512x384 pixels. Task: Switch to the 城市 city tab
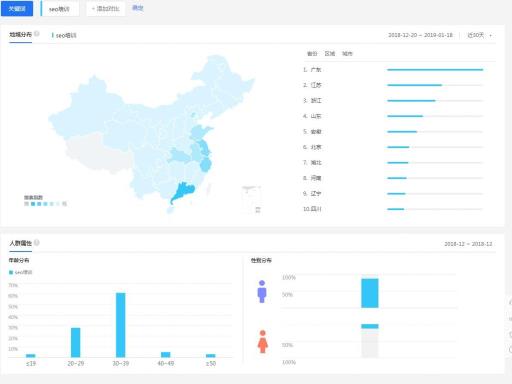(347, 53)
